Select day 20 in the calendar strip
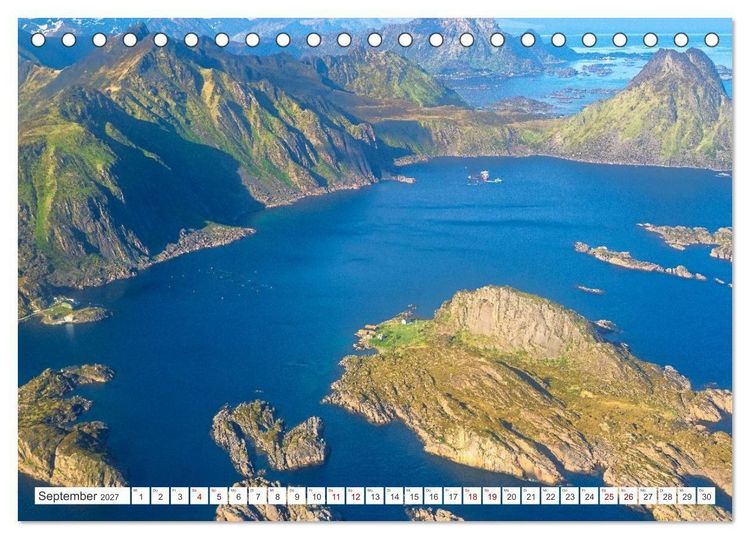Viewport: 750px width, 539px height. (x=511, y=496)
